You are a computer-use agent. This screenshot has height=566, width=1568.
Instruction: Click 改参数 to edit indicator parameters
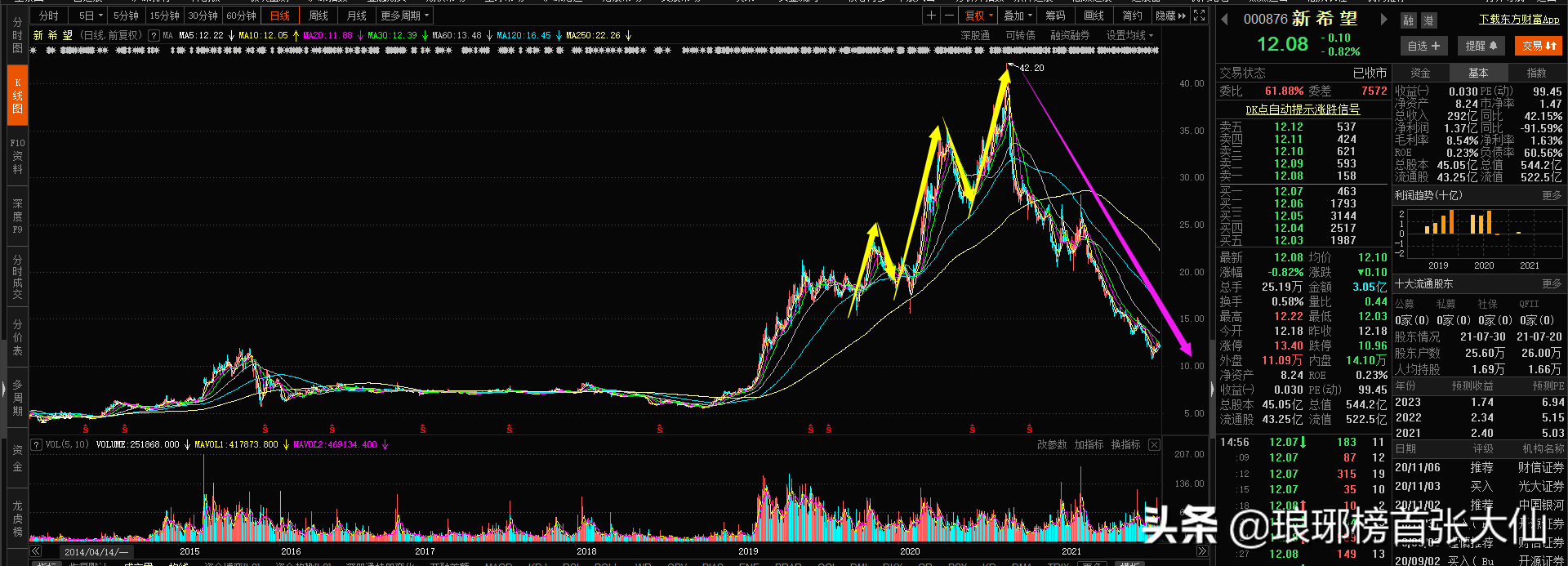(x=1052, y=444)
